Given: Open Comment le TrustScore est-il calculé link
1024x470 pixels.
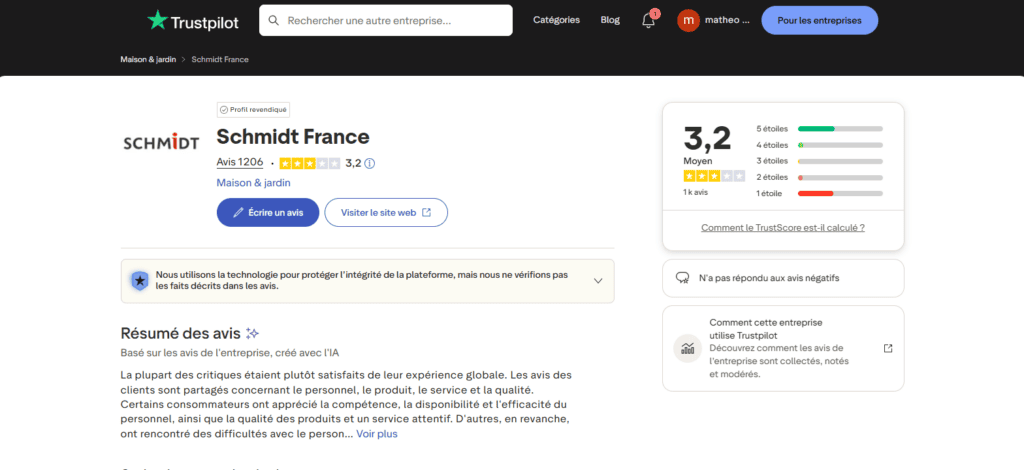Looking at the screenshot, I should [783, 228].
